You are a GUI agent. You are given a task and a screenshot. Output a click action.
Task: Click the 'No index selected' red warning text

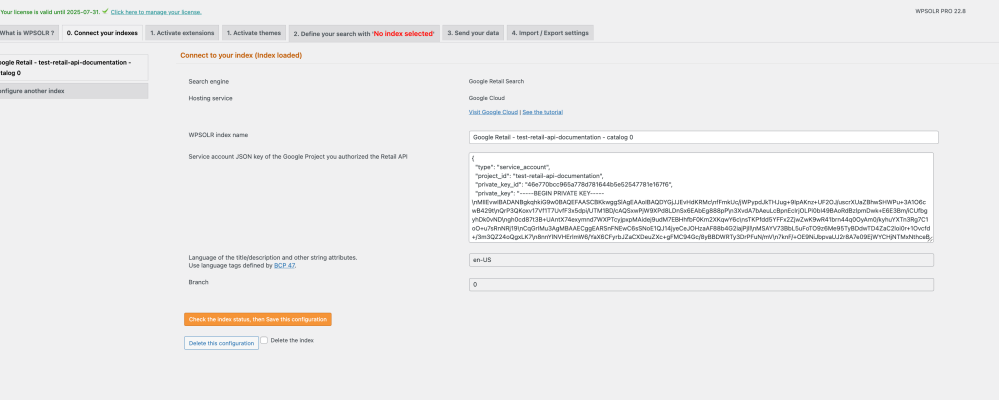[404, 34]
